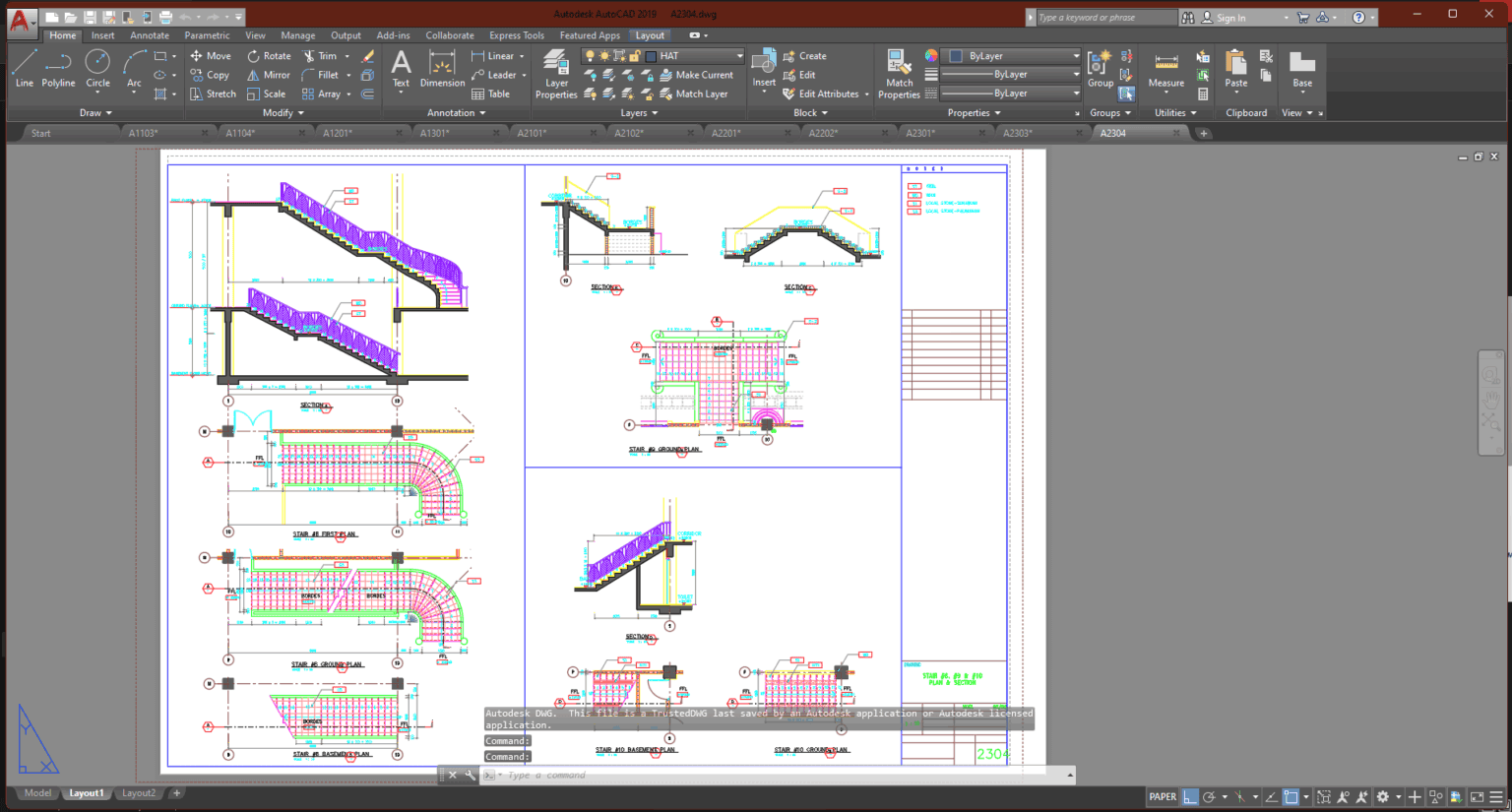Switch to the Model tab

click(x=37, y=793)
